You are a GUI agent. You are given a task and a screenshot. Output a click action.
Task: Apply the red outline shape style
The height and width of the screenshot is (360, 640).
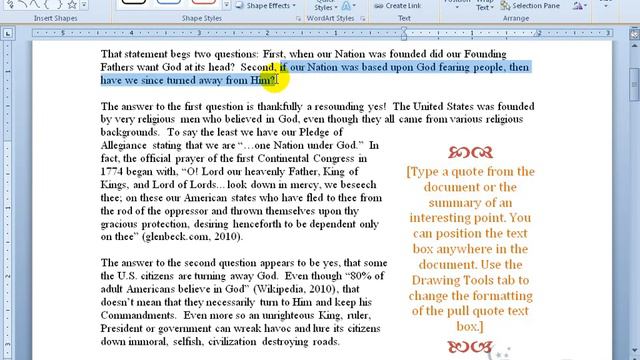[204, 2]
